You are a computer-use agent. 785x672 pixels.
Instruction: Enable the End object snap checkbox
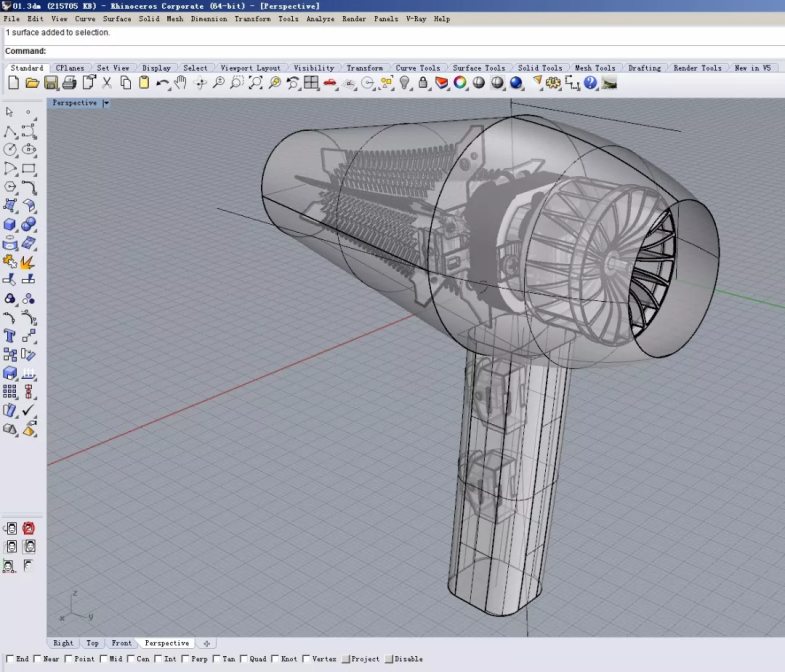pos(9,659)
